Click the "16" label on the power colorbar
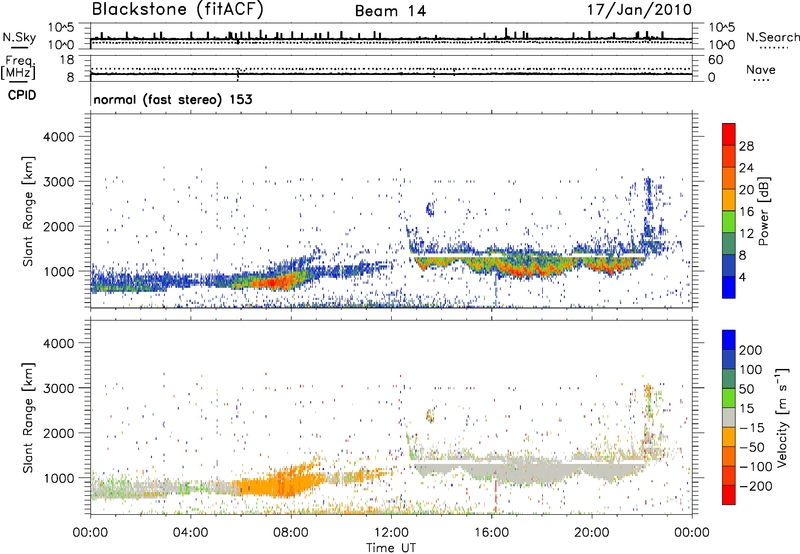This screenshot has width=800, height=554. 746,212
